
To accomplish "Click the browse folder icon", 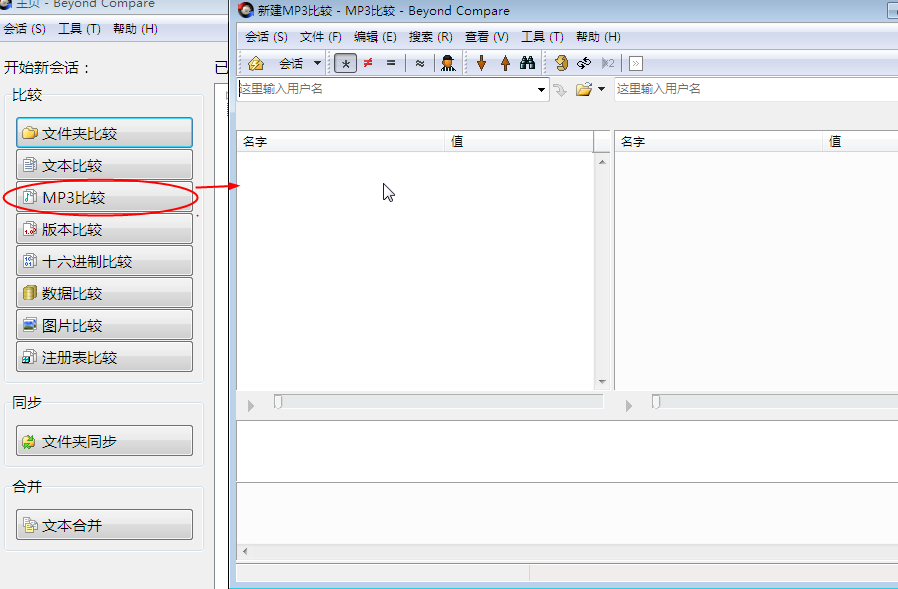I will click(x=584, y=89).
